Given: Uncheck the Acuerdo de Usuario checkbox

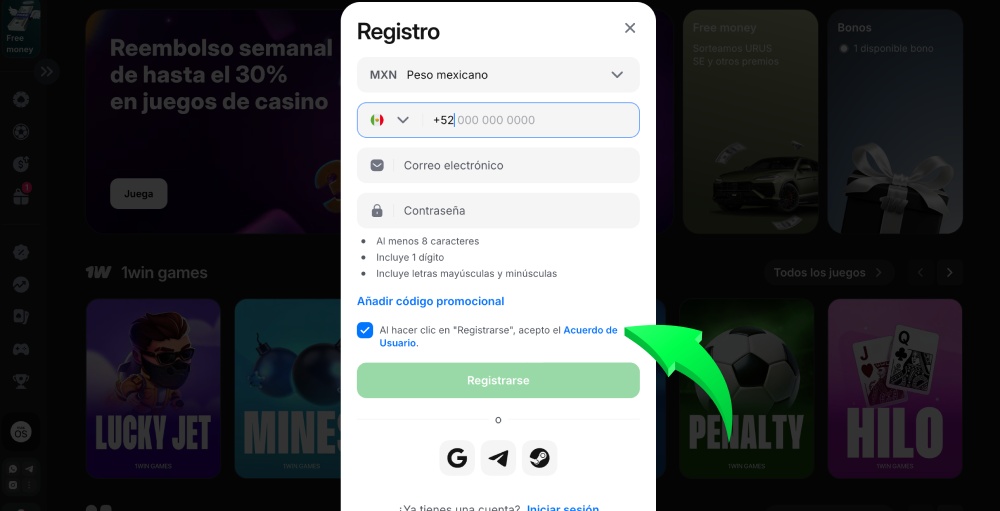Looking at the screenshot, I should tap(365, 330).
